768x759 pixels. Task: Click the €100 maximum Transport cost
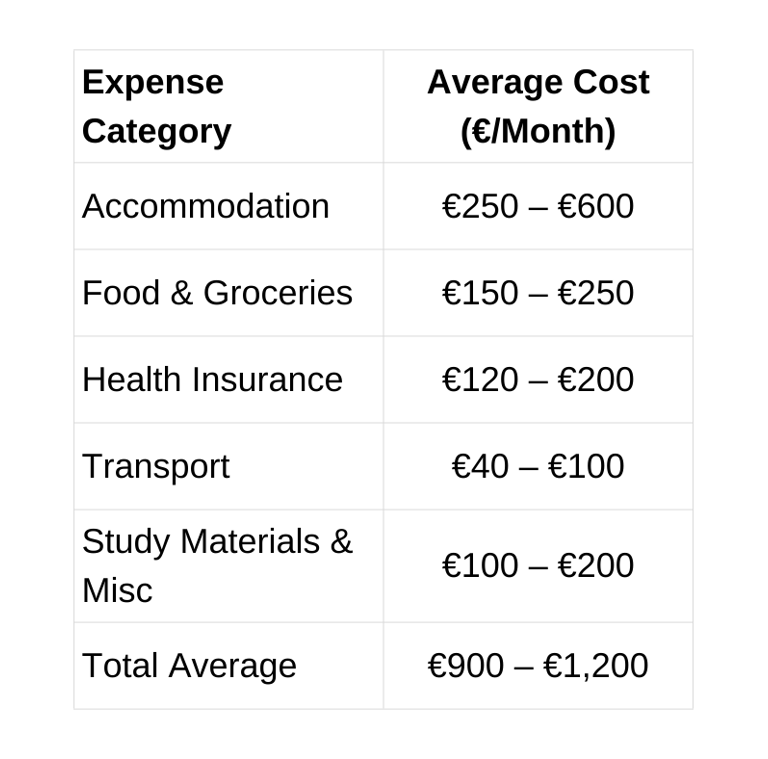[587, 466]
